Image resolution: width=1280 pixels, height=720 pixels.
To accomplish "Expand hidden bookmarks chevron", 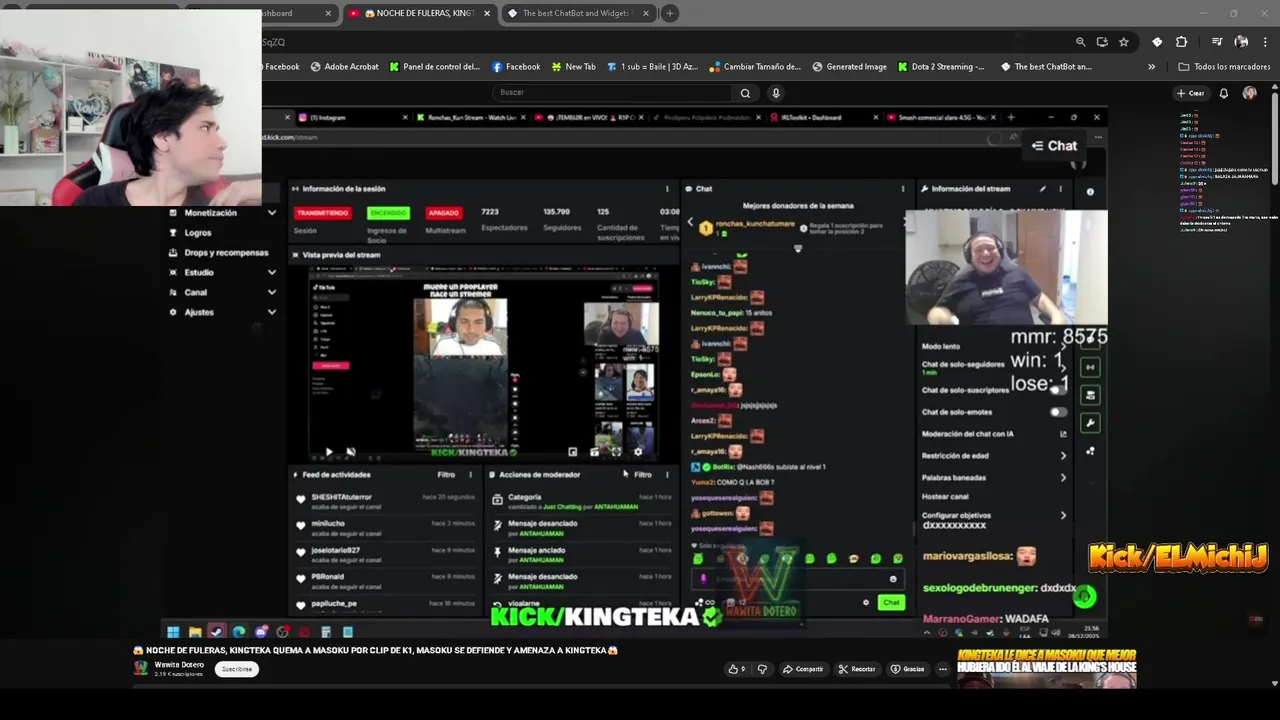I will 1151,67.
